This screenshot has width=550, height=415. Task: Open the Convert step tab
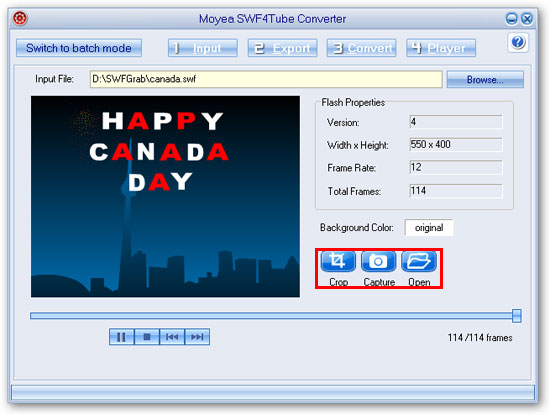(x=361, y=48)
